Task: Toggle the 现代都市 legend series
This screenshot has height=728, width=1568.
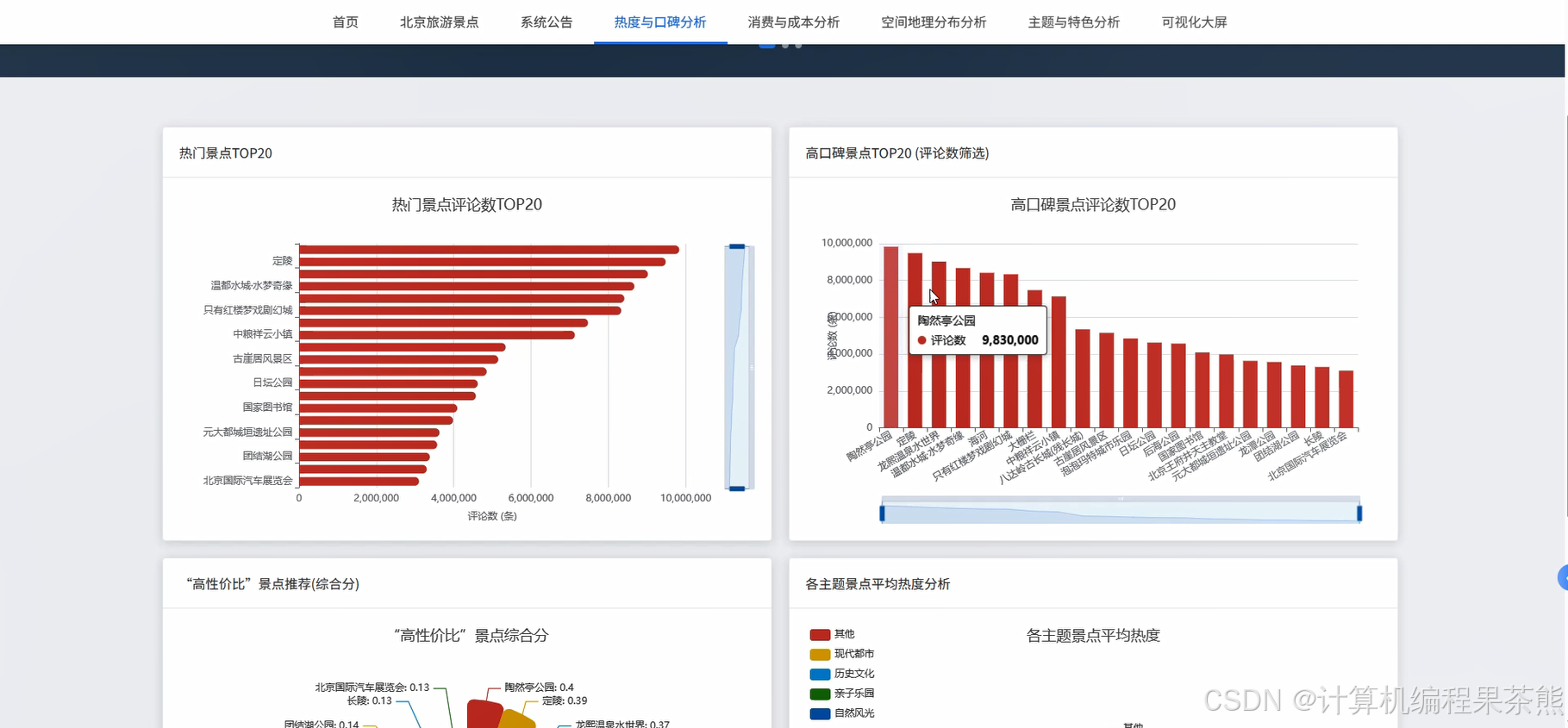Action: click(x=842, y=654)
